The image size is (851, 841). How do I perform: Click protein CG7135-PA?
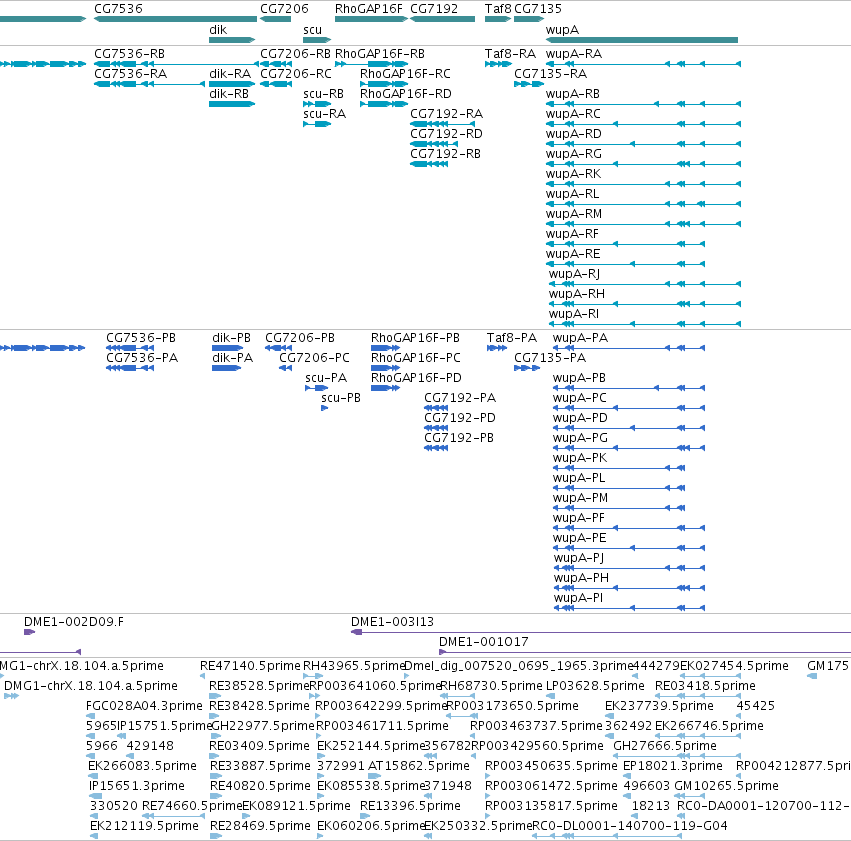pos(550,358)
